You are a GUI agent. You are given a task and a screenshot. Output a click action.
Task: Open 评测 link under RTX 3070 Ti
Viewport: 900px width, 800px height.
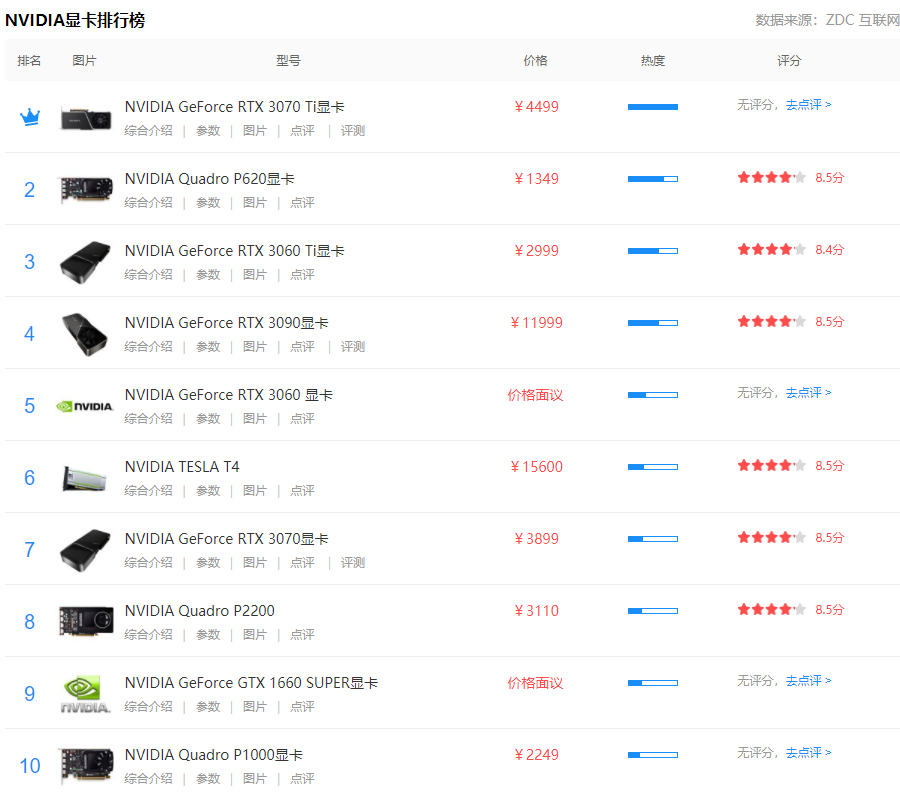point(353,131)
